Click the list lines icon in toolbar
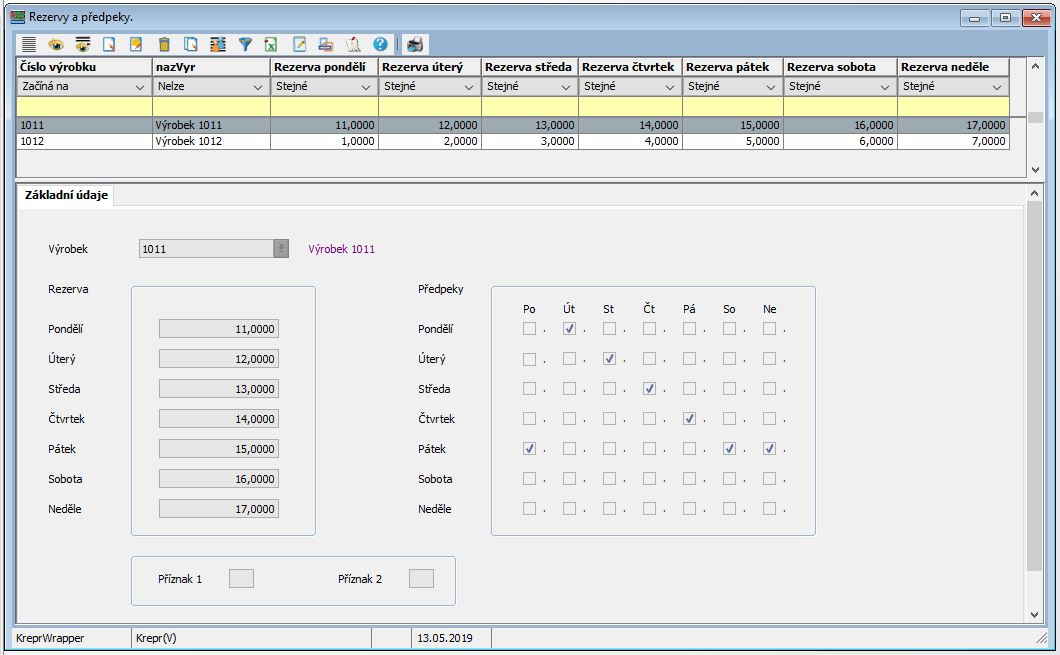This screenshot has height=655, width=1060. [x=29, y=44]
